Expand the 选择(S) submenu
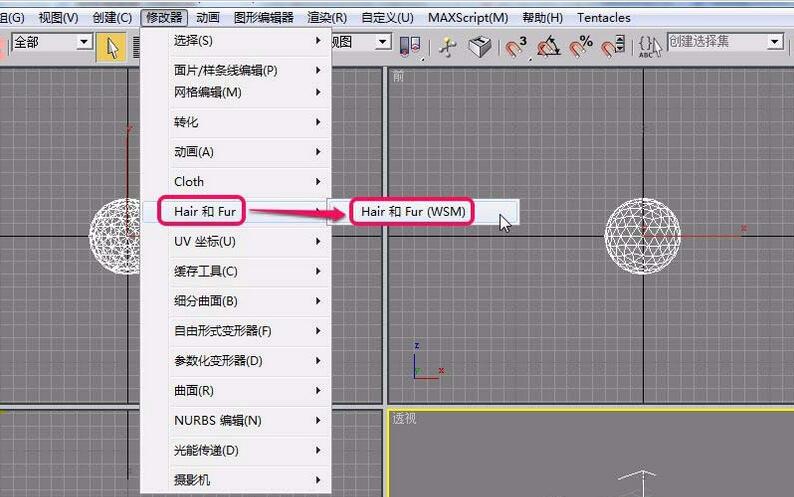 pos(236,41)
